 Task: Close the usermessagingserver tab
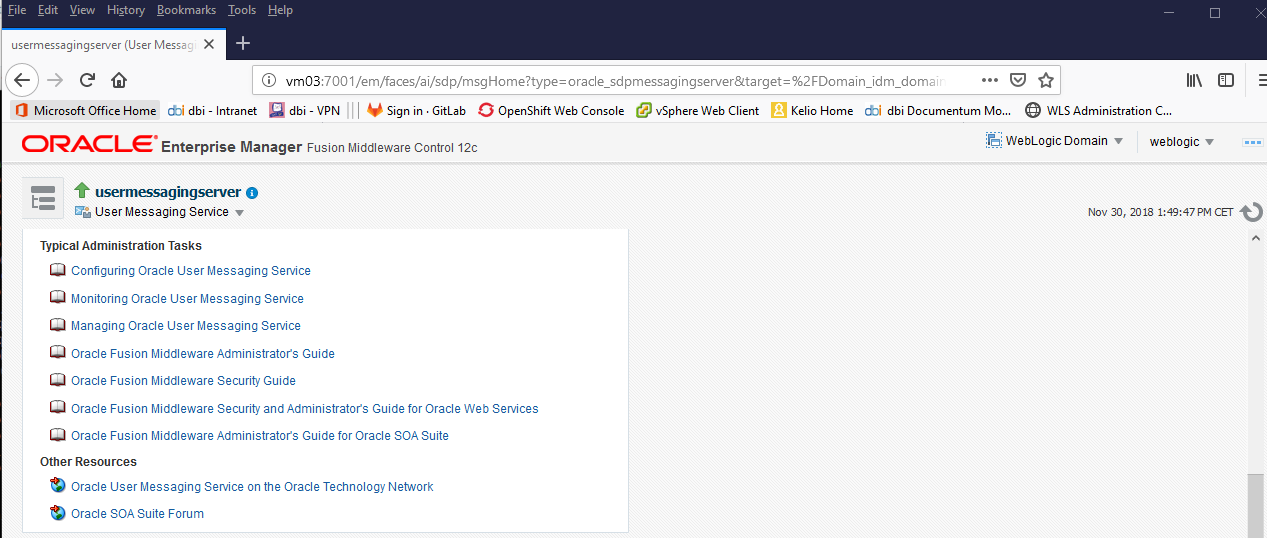point(208,45)
